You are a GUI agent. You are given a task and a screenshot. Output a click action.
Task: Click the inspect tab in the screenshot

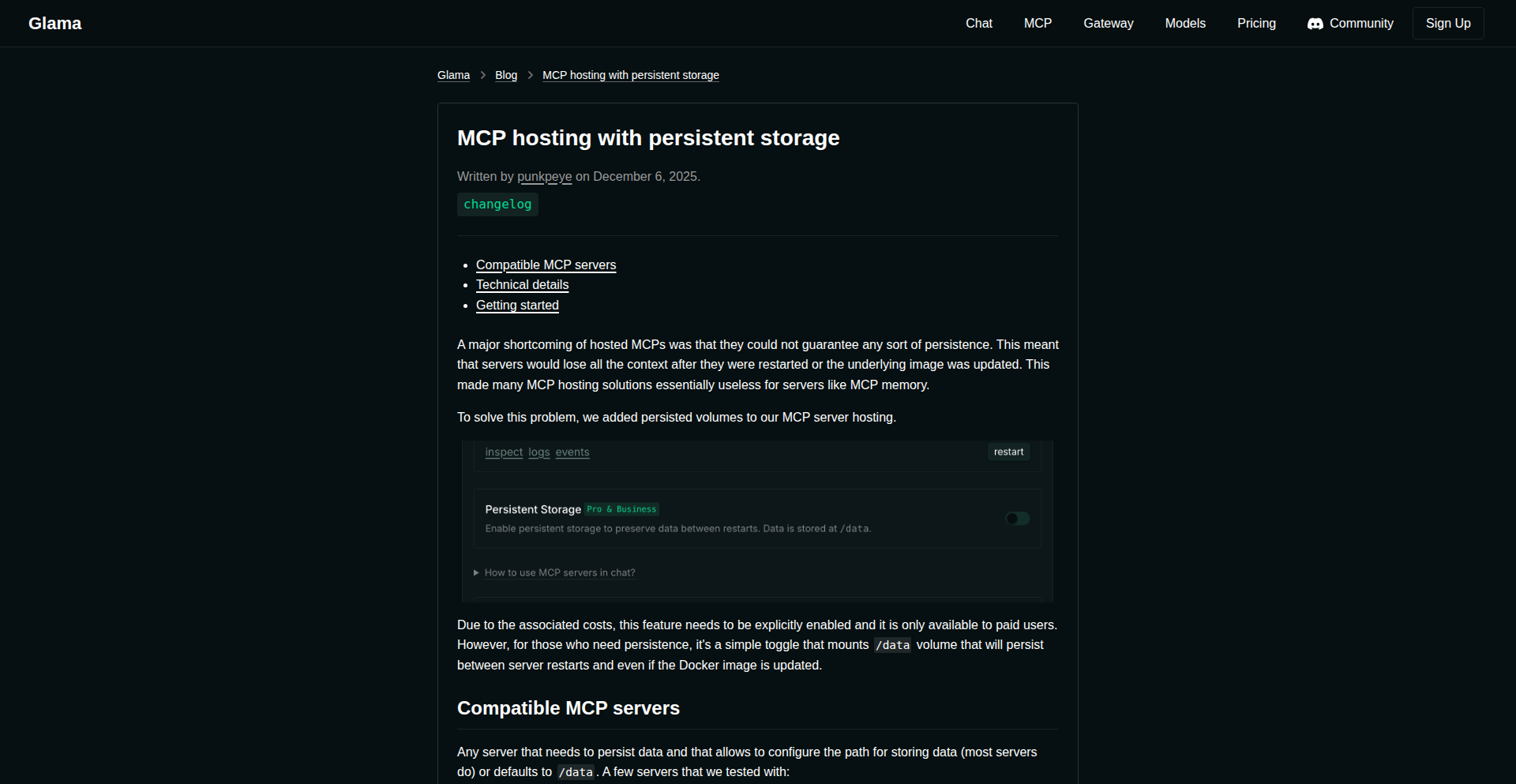(x=503, y=452)
